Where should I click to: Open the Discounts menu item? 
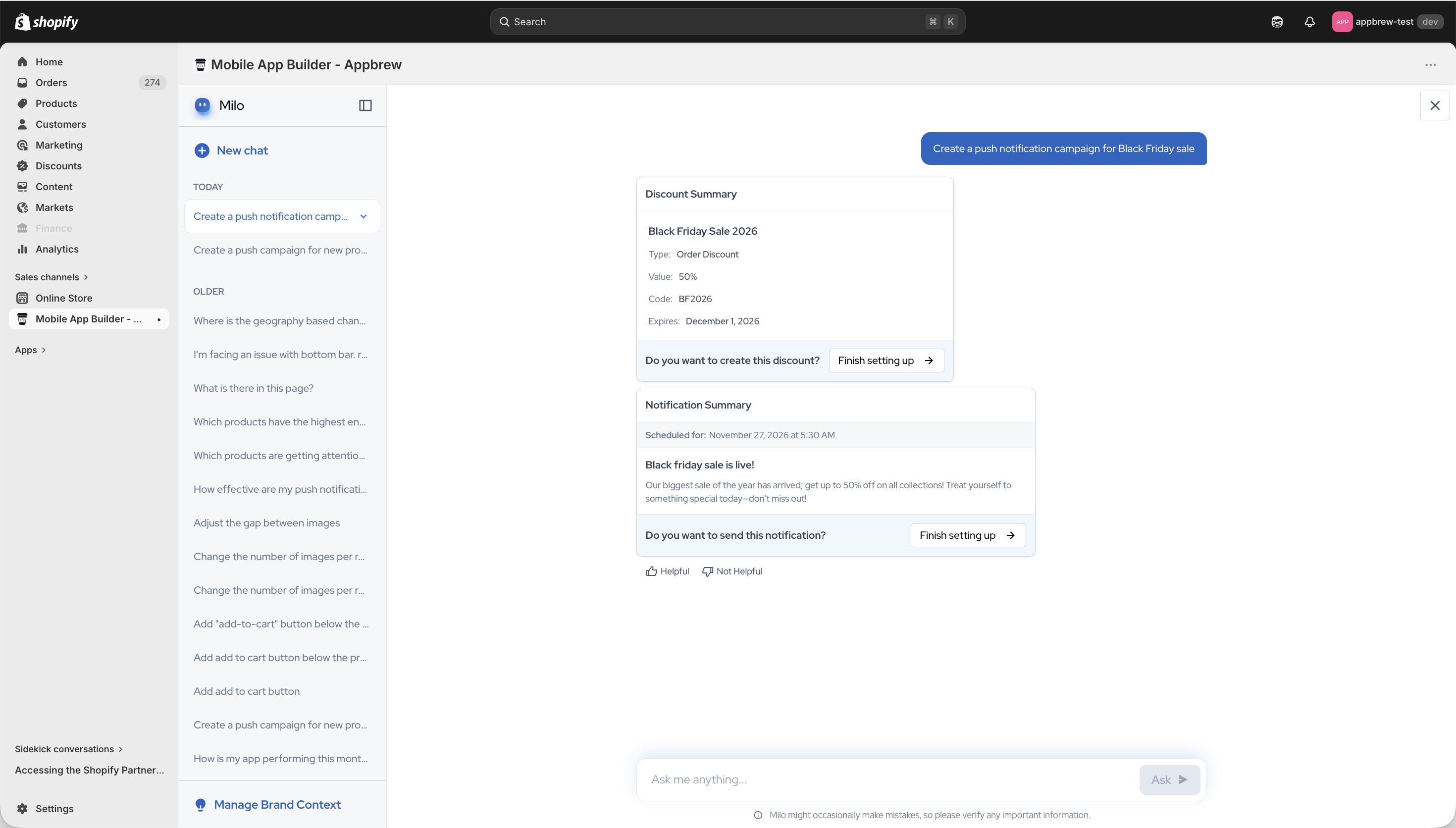(x=58, y=166)
